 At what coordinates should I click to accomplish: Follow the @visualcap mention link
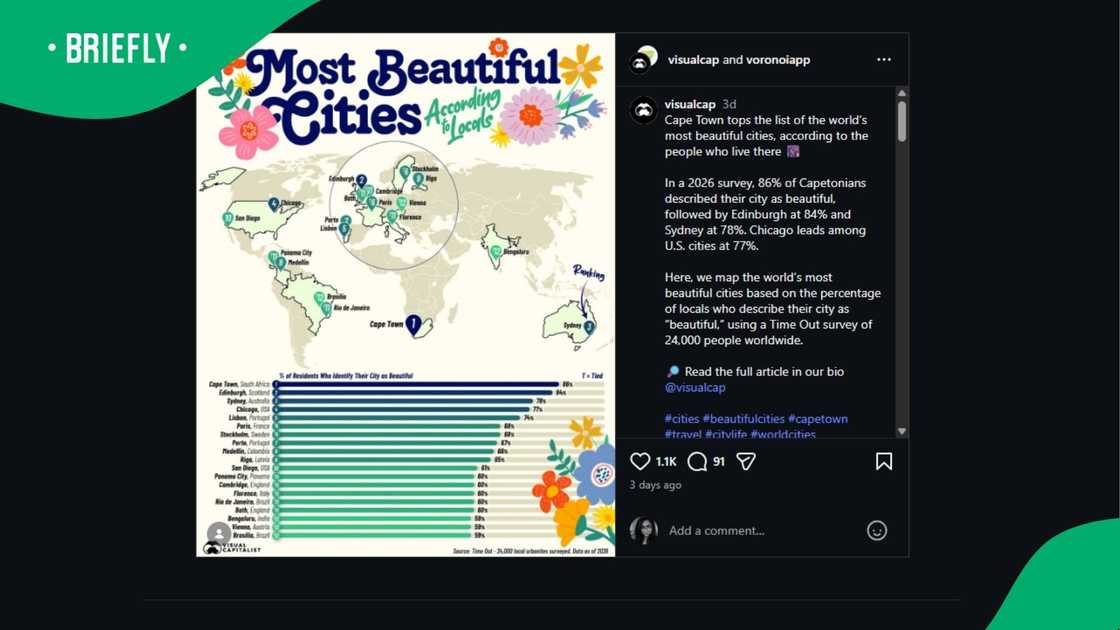click(695, 387)
